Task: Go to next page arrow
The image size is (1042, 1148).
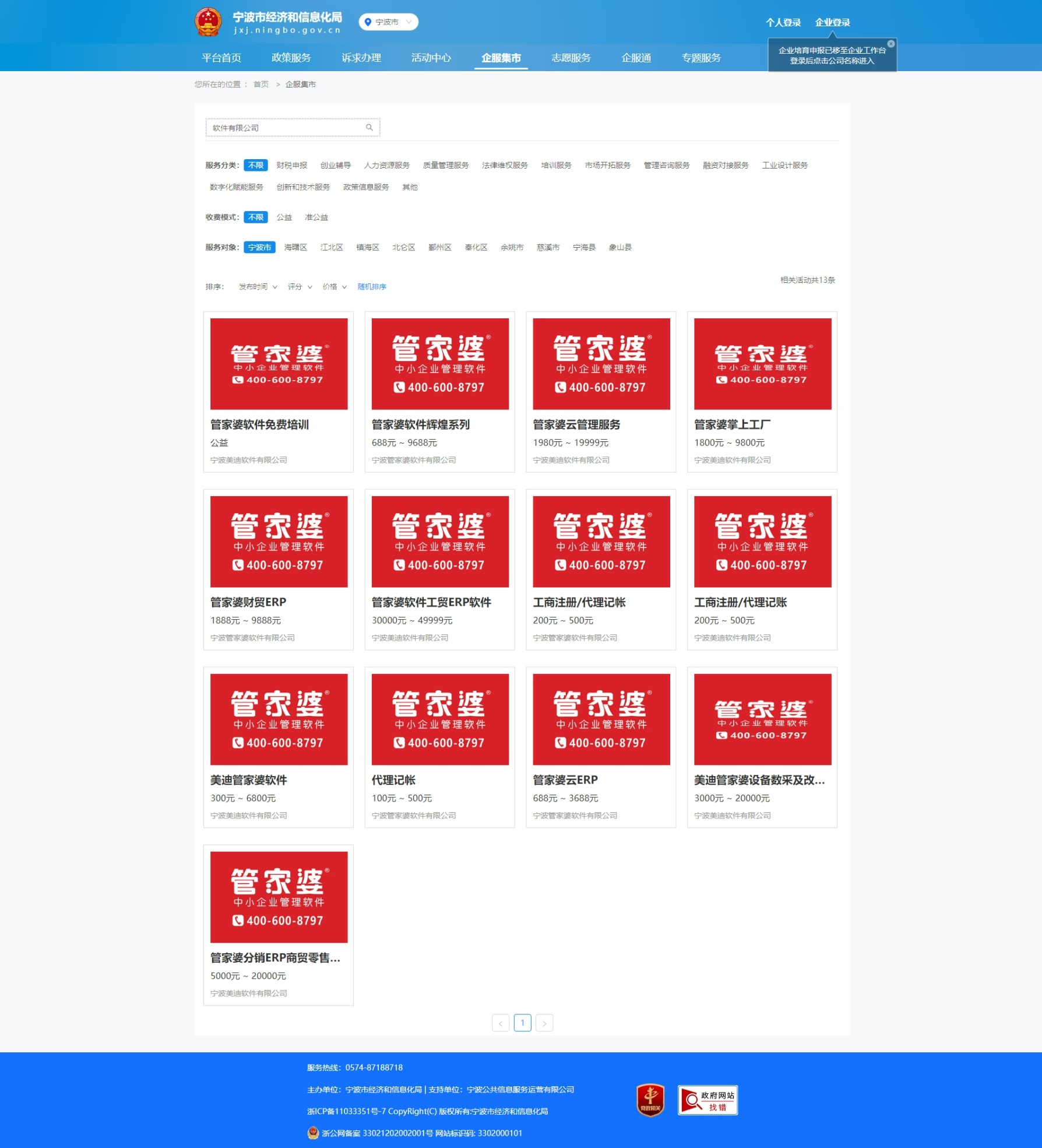Action: click(x=544, y=1023)
